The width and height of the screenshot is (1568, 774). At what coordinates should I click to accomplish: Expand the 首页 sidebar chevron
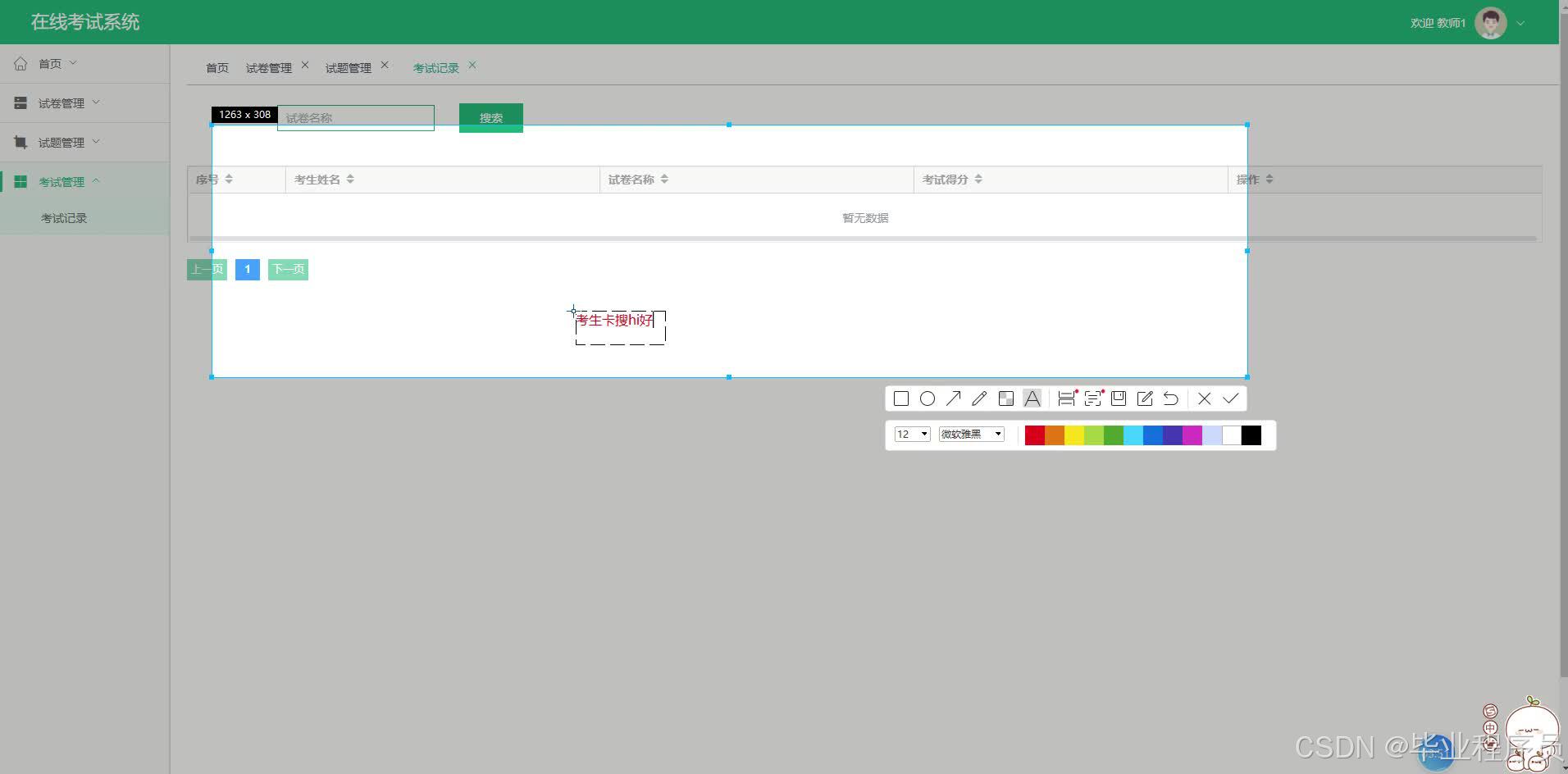(x=73, y=62)
